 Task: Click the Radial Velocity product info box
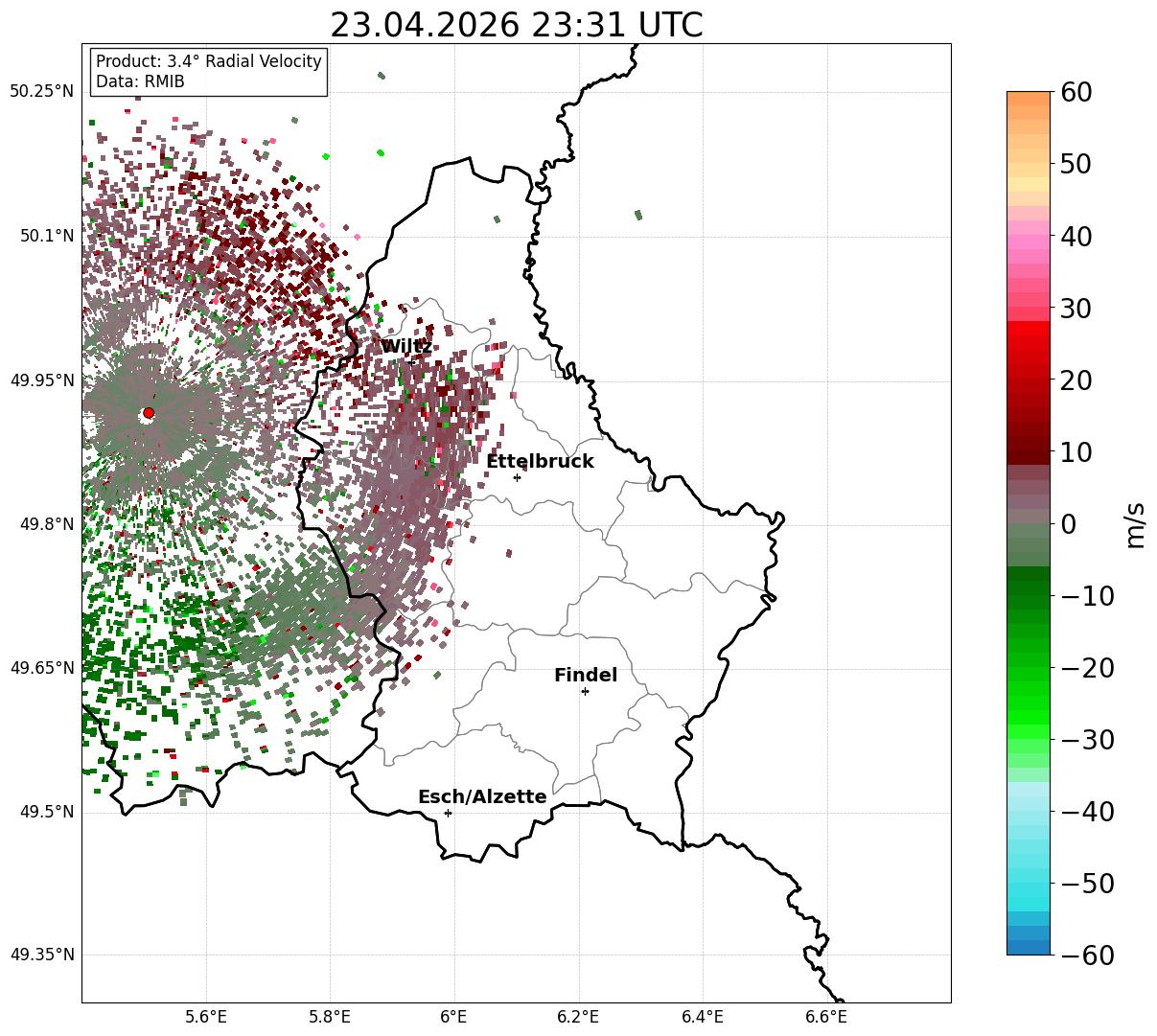click(x=209, y=72)
